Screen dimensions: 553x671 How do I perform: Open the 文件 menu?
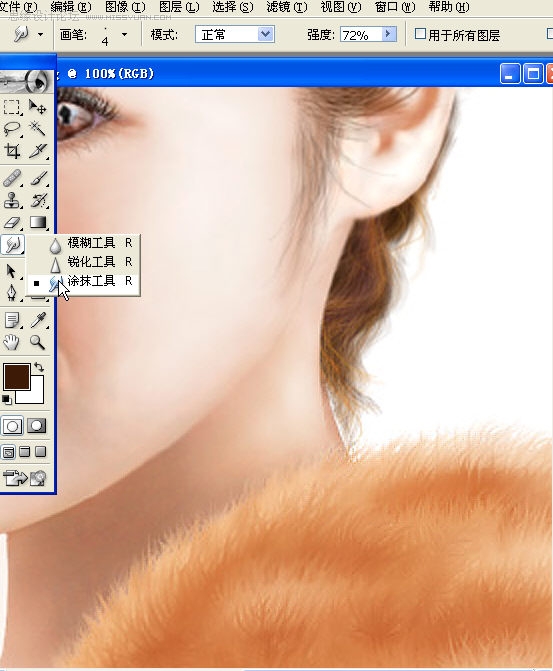coord(18,7)
